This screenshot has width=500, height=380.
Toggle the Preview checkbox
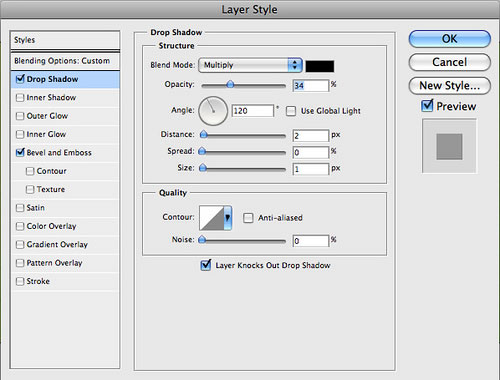pyautogui.click(x=427, y=106)
